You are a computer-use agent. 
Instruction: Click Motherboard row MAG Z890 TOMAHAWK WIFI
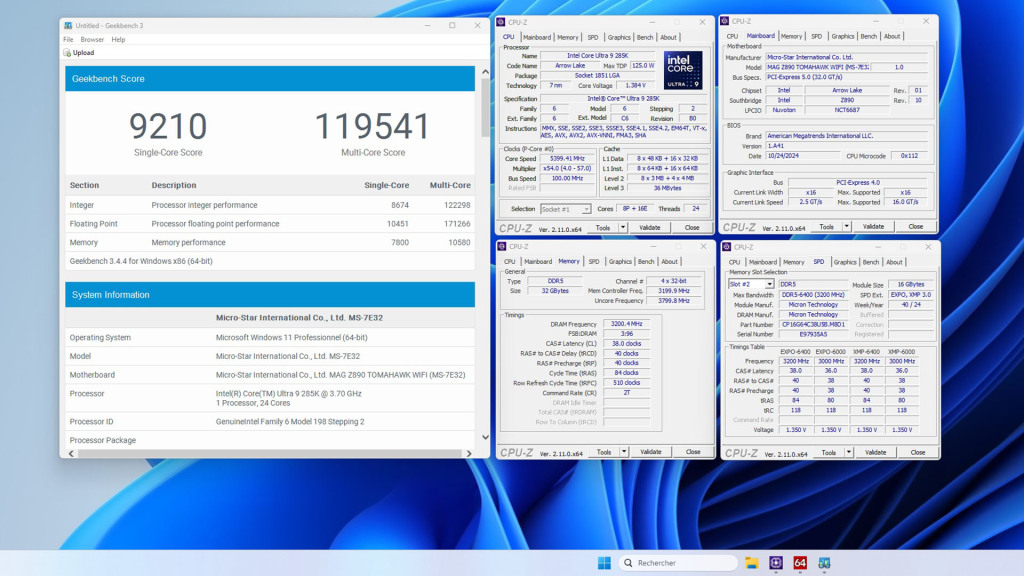pyautogui.click(x=270, y=375)
